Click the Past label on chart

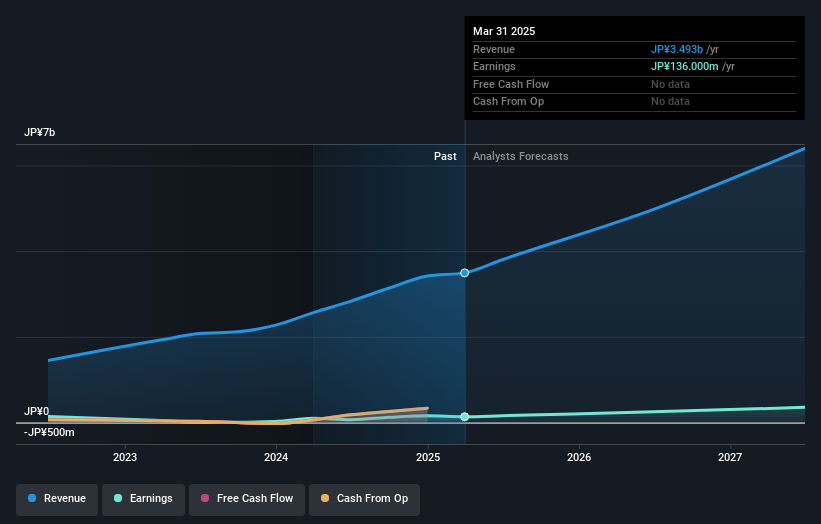point(445,156)
